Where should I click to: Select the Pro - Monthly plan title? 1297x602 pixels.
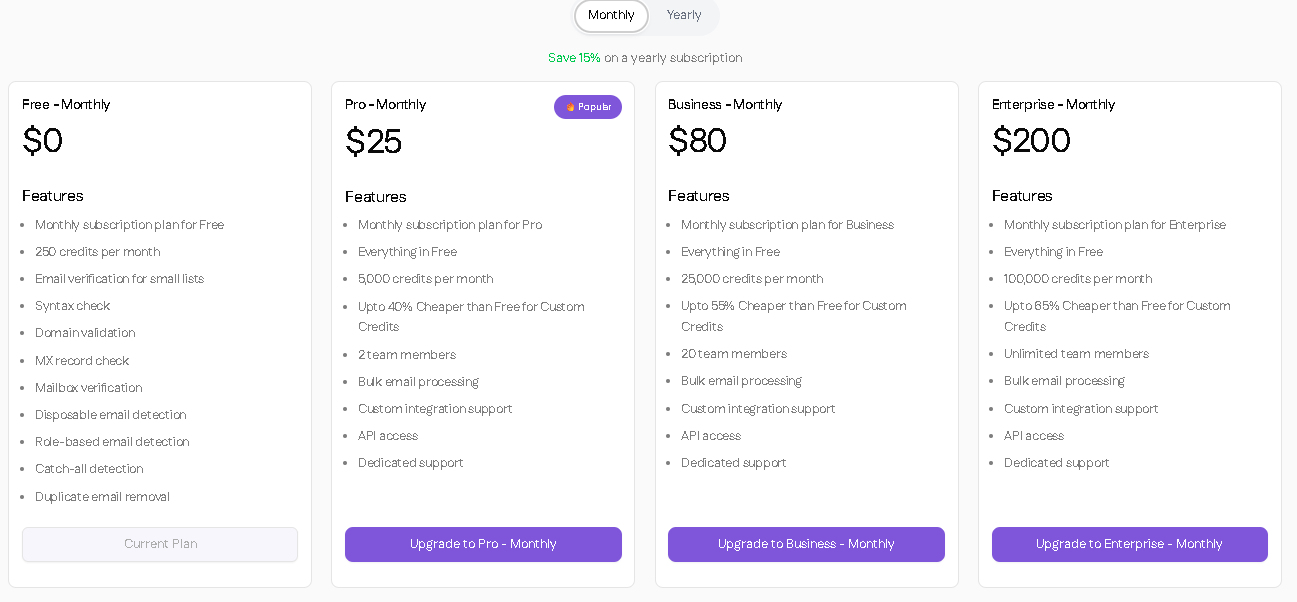pos(385,104)
